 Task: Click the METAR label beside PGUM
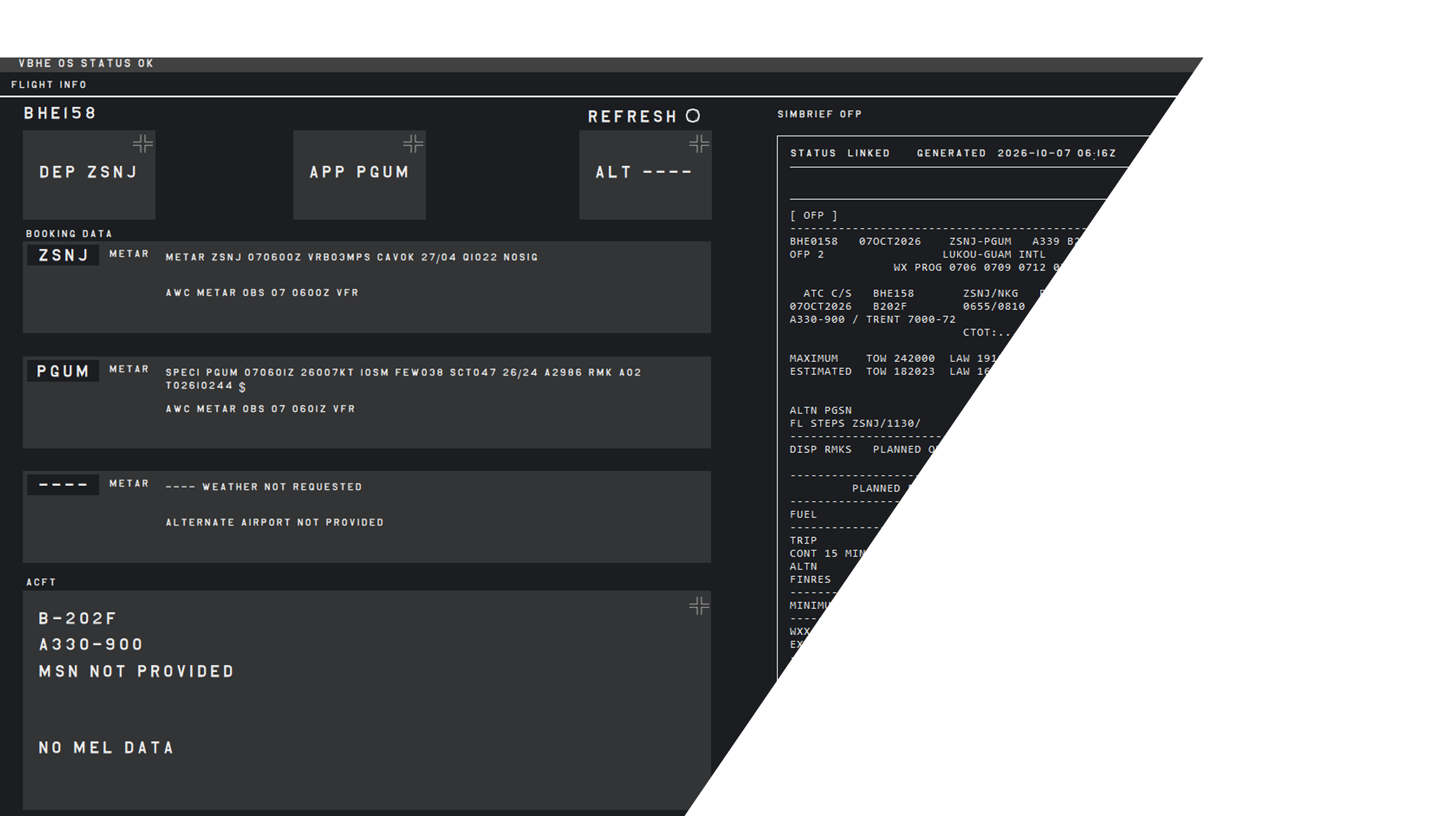point(129,369)
